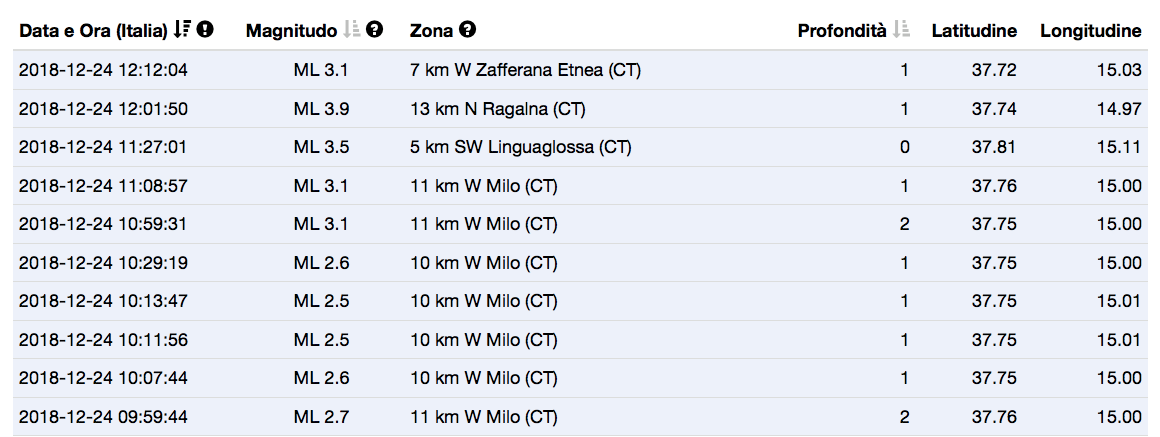The height and width of the screenshot is (437, 1160).
Task: Click the Latitudine column header
Action: click(974, 31)
